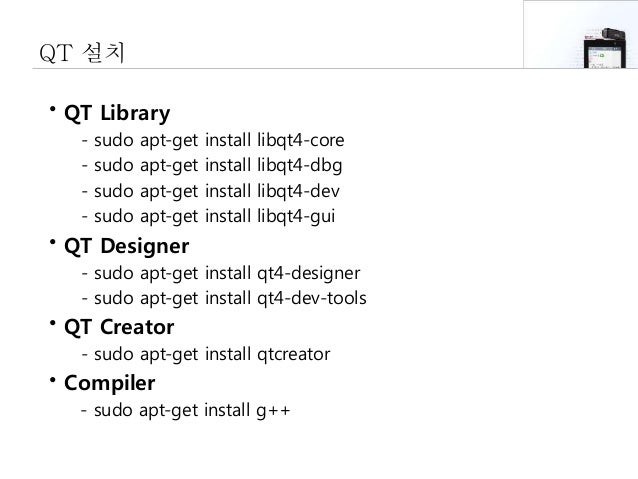
Task: Select the "Compiler" heading
Action: point(109,384)
